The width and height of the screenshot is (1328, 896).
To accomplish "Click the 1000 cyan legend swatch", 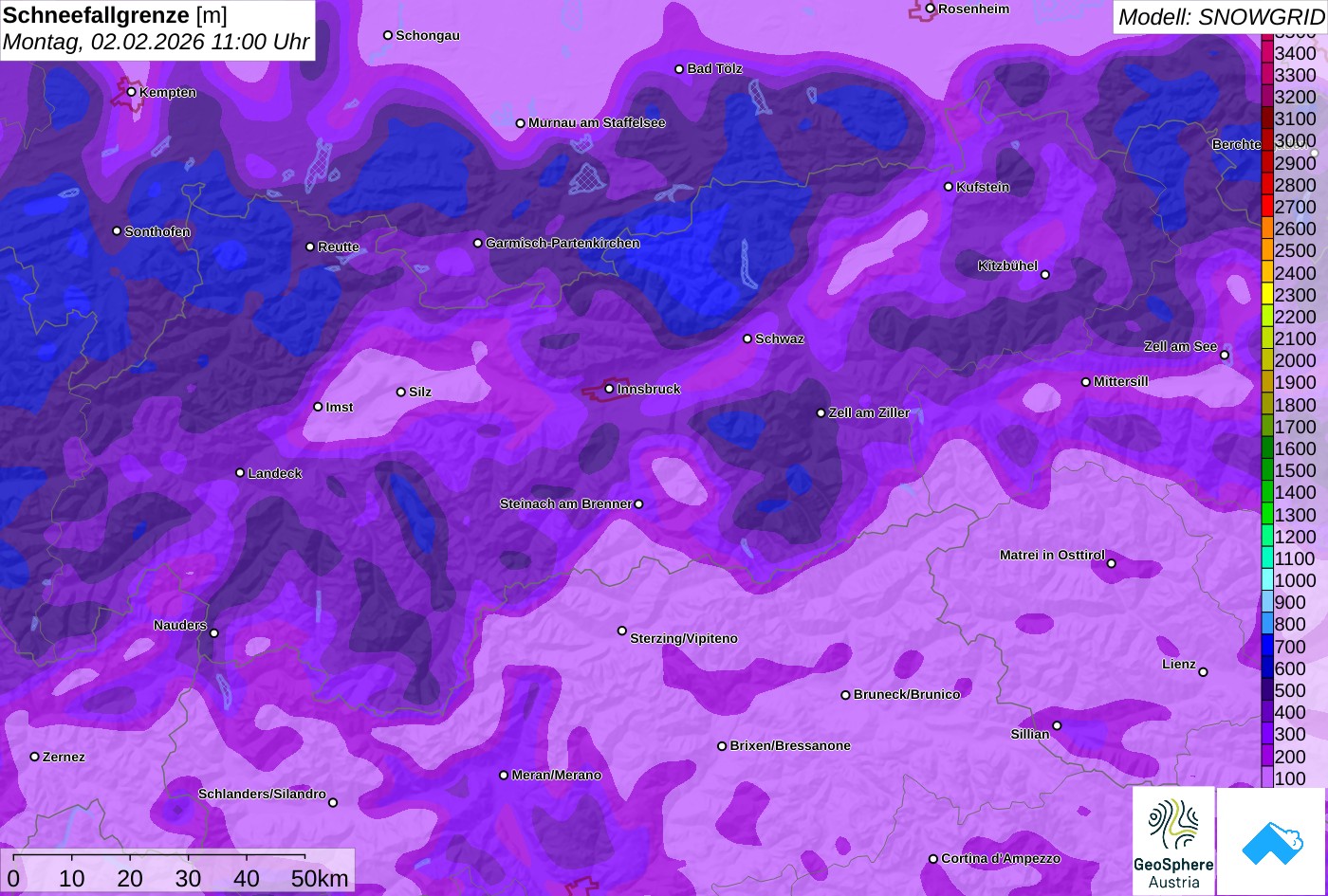I will (x=1266, y=580).
